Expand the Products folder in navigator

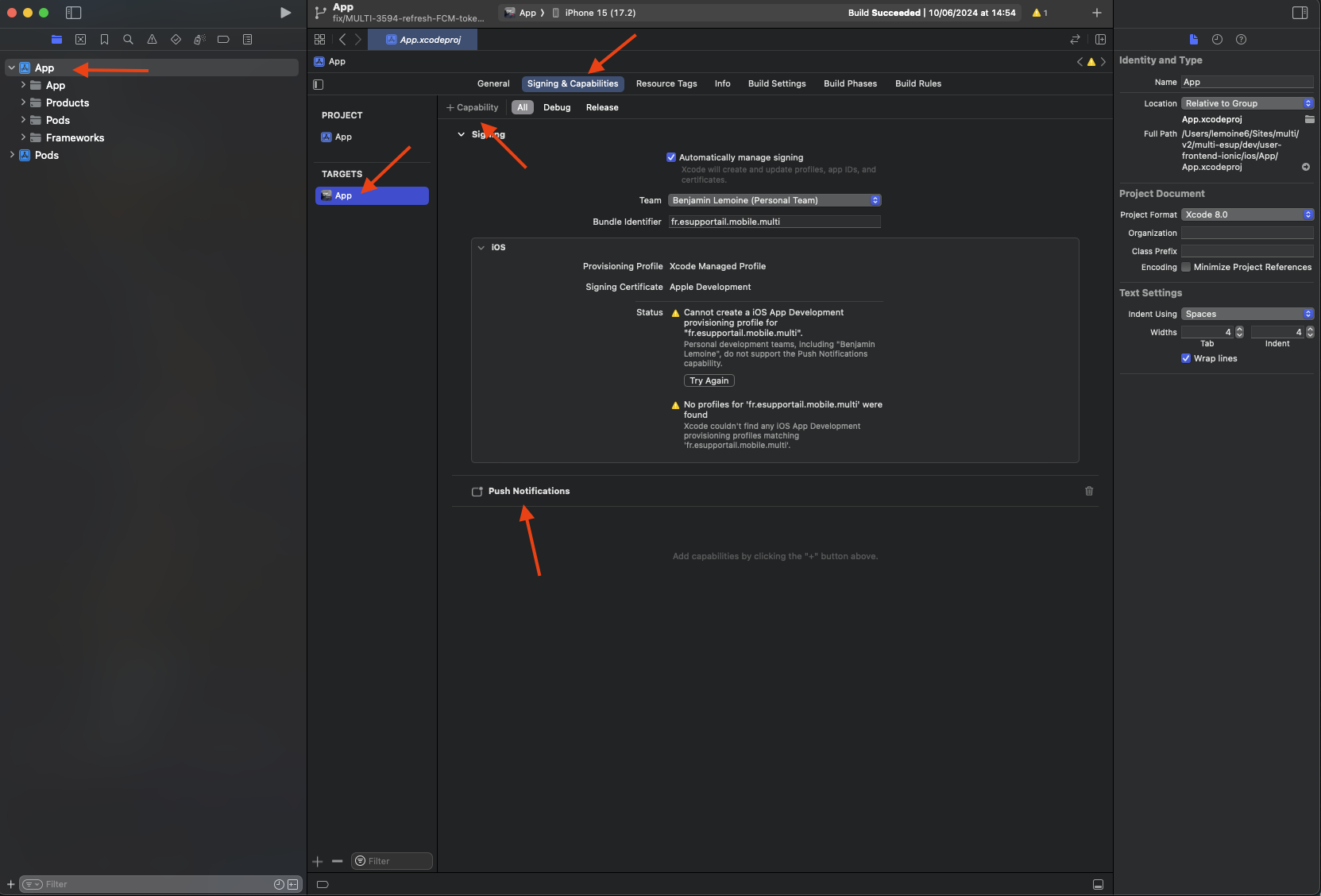click(x=23, y=102)
